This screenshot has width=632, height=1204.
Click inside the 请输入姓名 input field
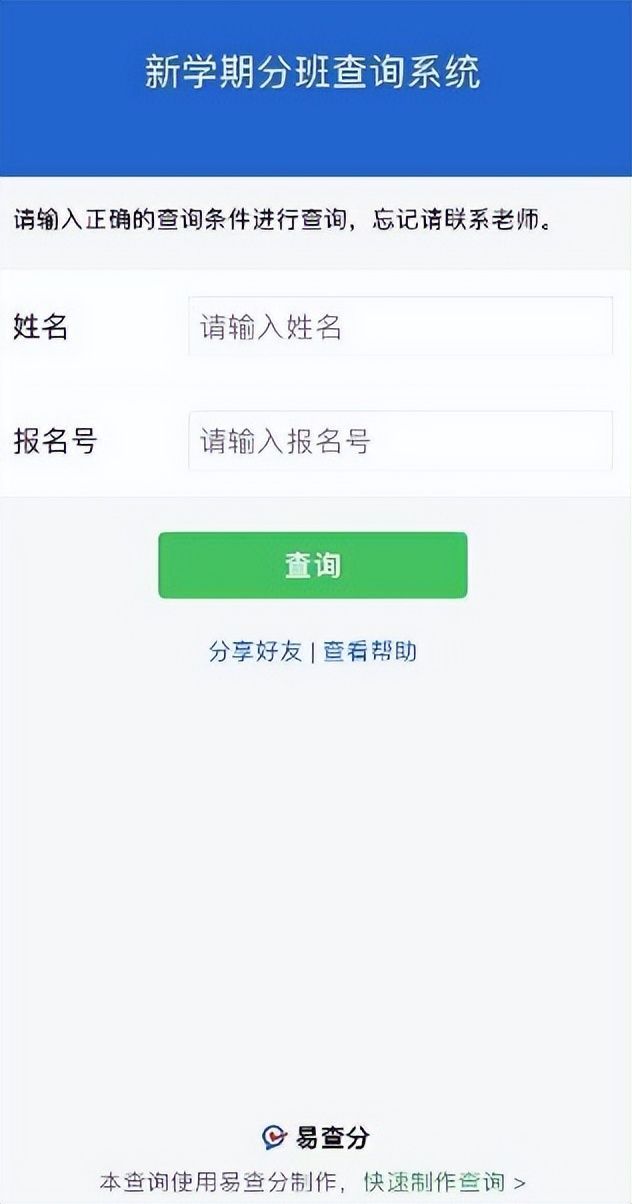[x=400, y=326]
